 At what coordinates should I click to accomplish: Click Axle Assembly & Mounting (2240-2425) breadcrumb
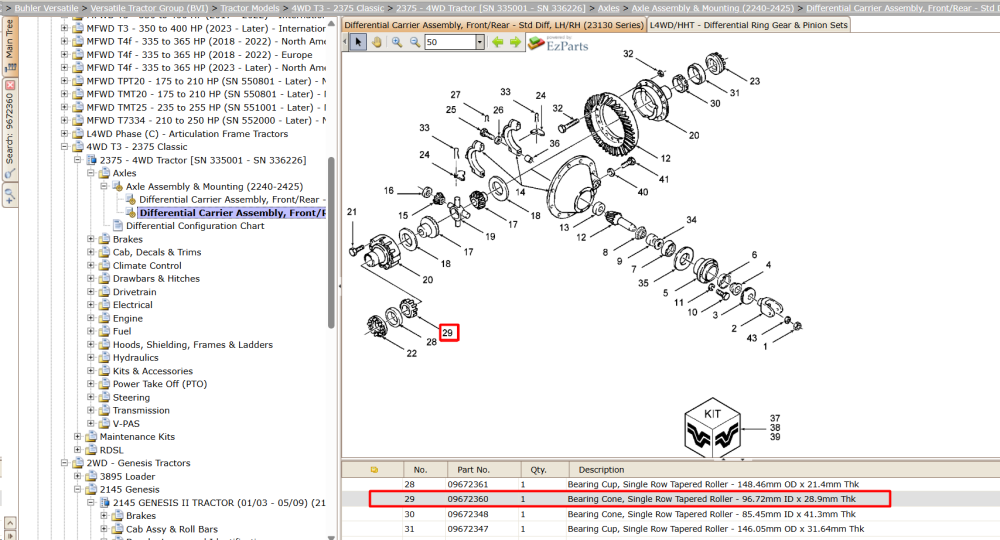(713, 8)
